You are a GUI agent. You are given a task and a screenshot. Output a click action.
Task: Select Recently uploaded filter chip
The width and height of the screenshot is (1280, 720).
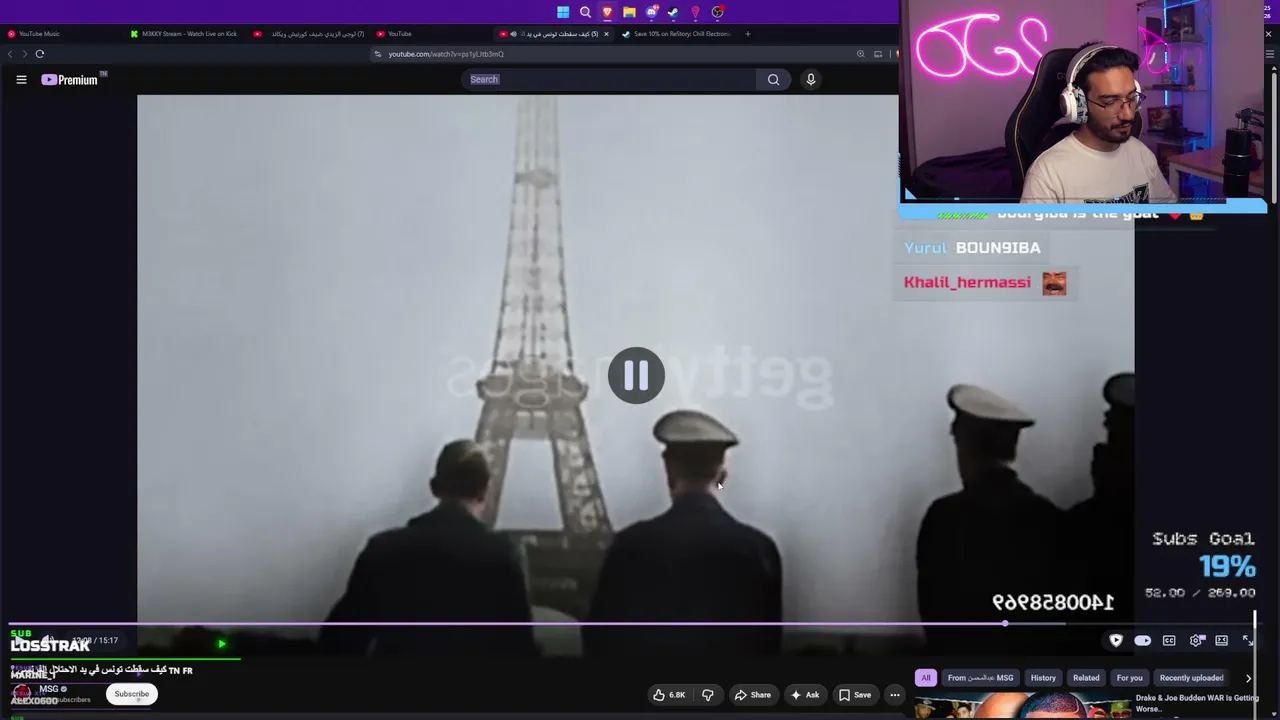1192,678
